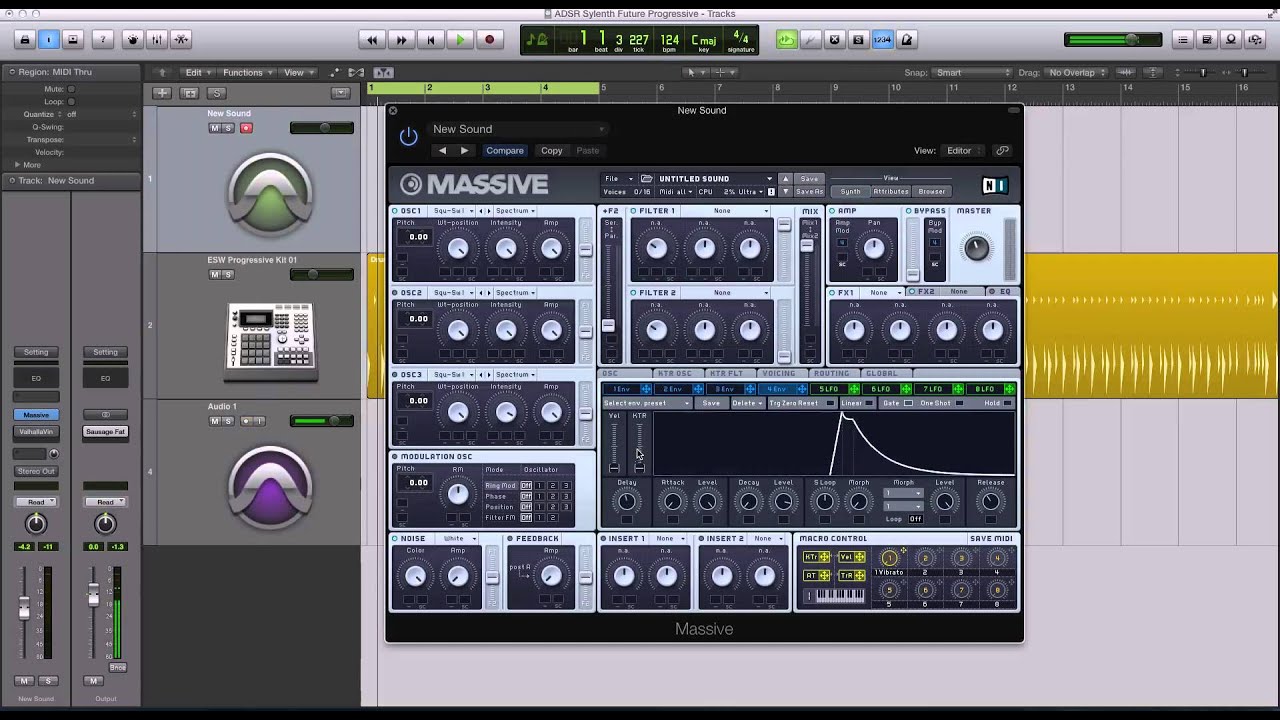Open the Note Pads icon
The image size is (1280, 720).
1207,40
